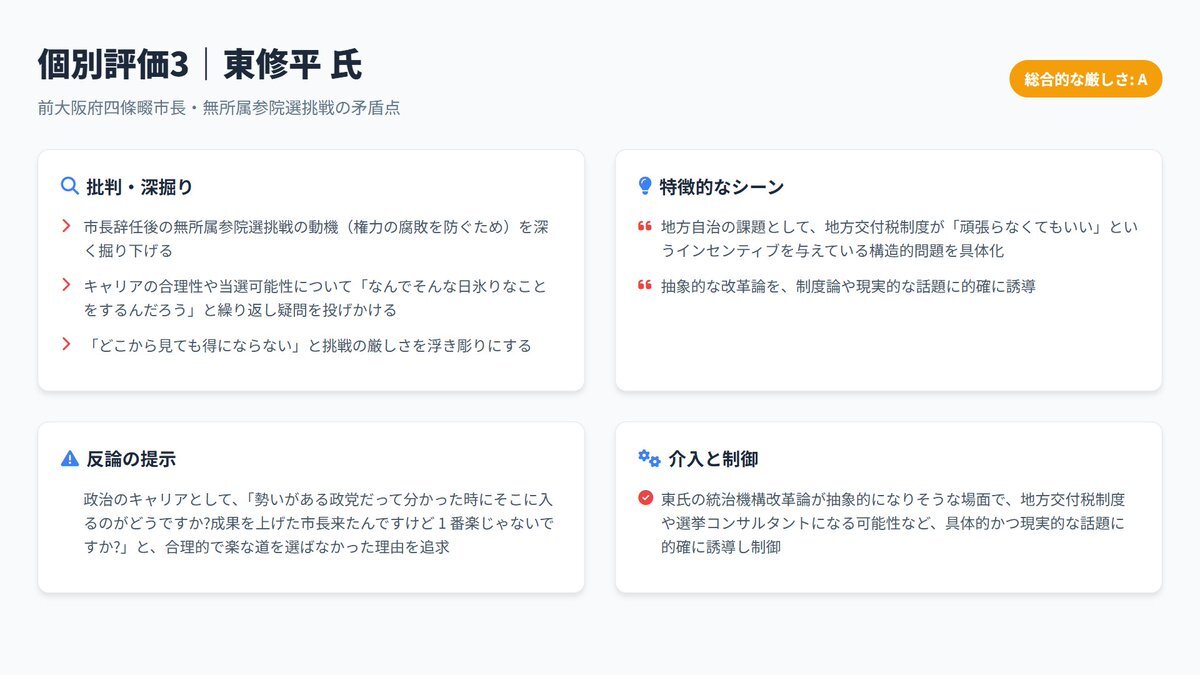Click the quote icon before 抽象的な改革論
The height and width of the screenshot is (675, 1200).
[645, 286]
